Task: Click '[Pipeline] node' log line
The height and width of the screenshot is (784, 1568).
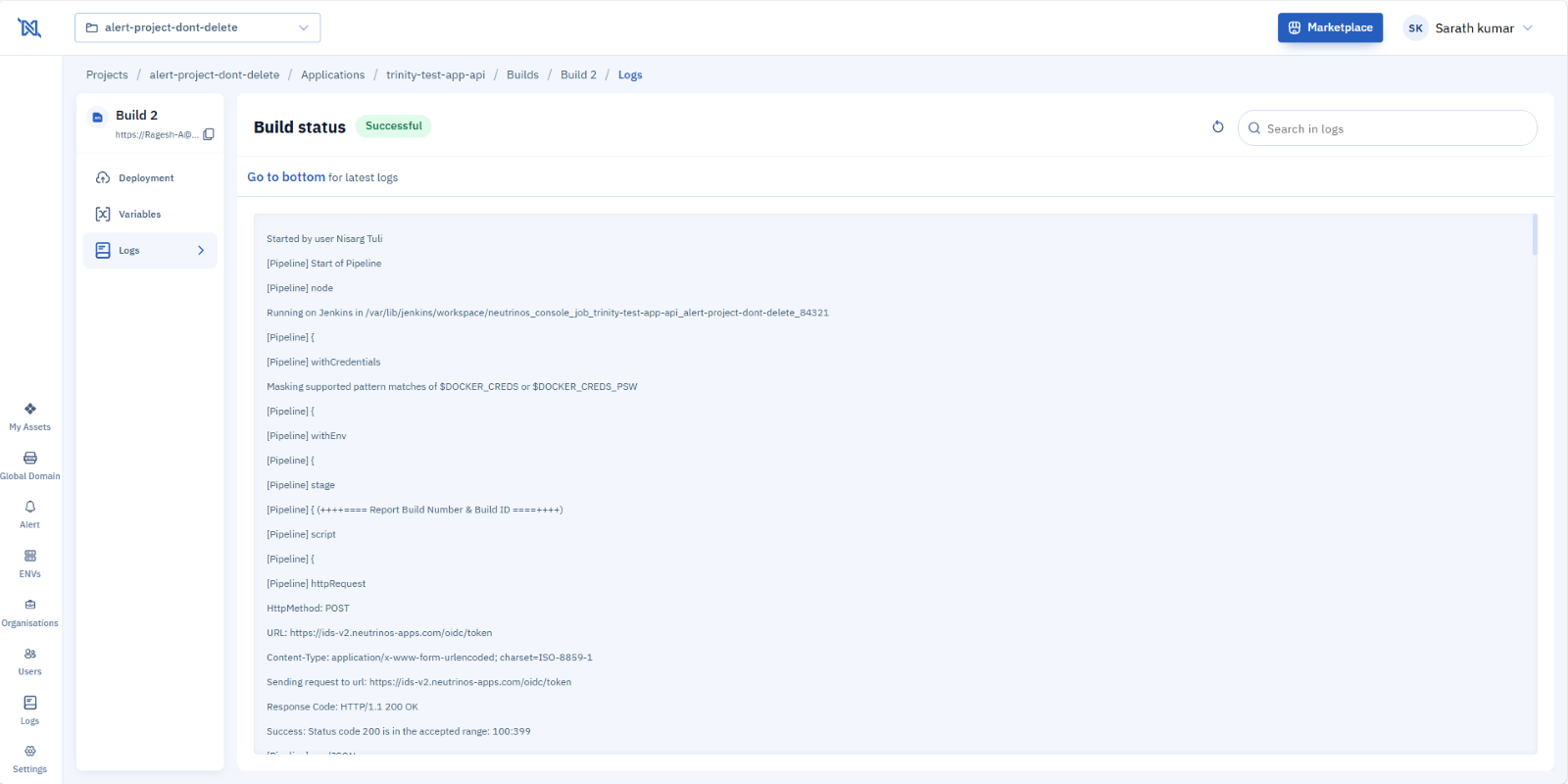Action: click(x=300, y=288)
